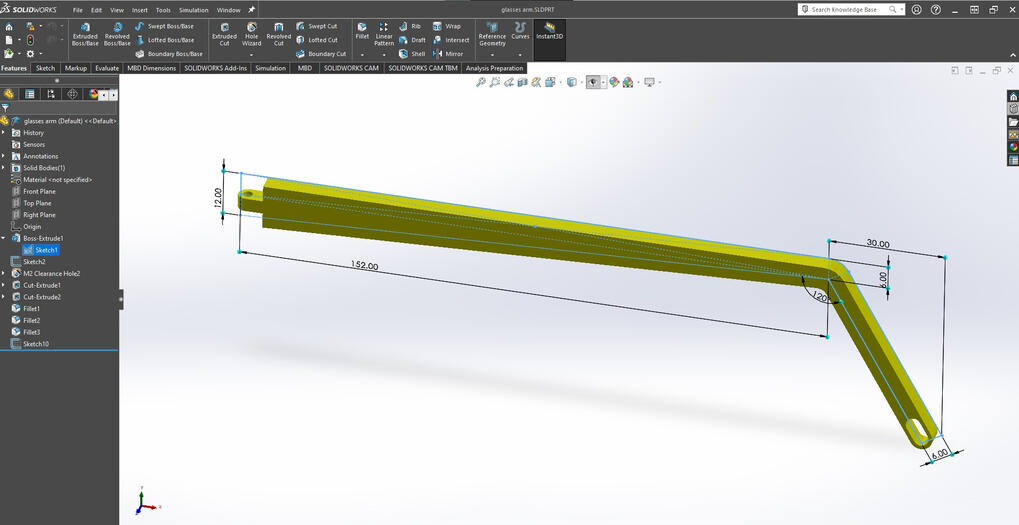Screen dimensions: 1019x525
Task: Click the Lofted Cut button
Action: click(x=321, y=40)
